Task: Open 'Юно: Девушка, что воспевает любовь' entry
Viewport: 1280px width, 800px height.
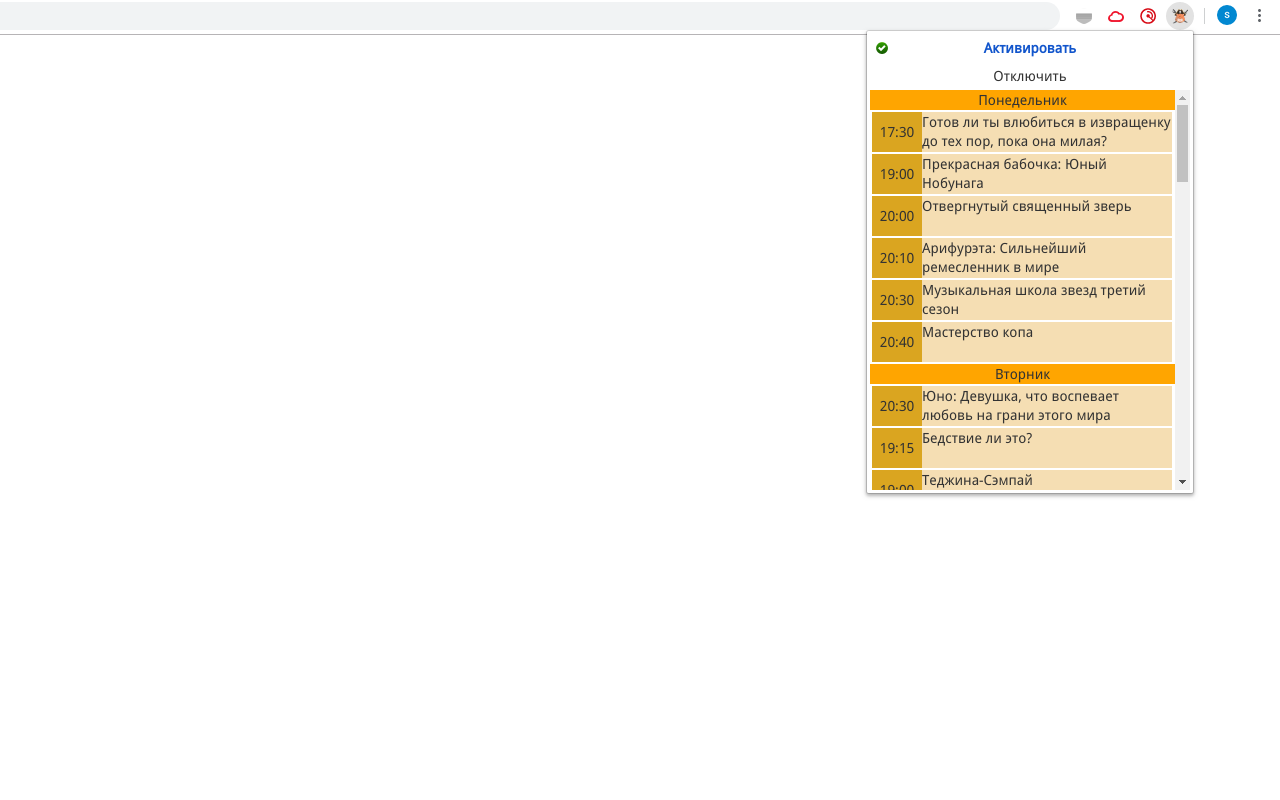Action: click(x=1047, y=406)
